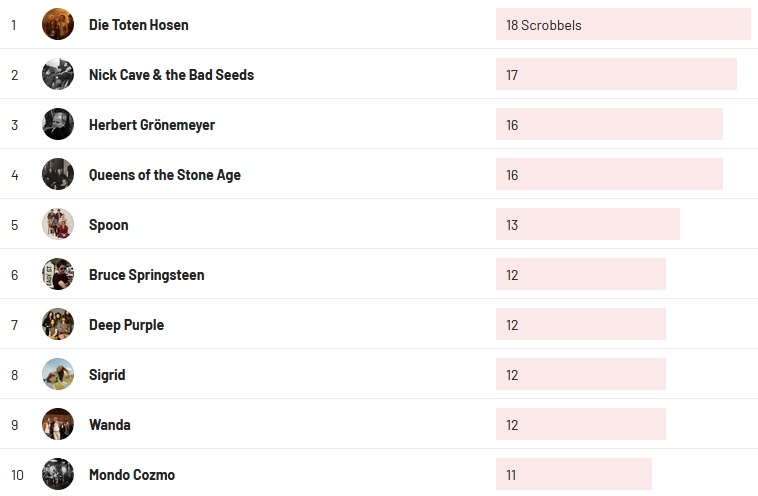Click the Deep Purple avatar image
Screen dimensions: 758x496
point(58,324)
